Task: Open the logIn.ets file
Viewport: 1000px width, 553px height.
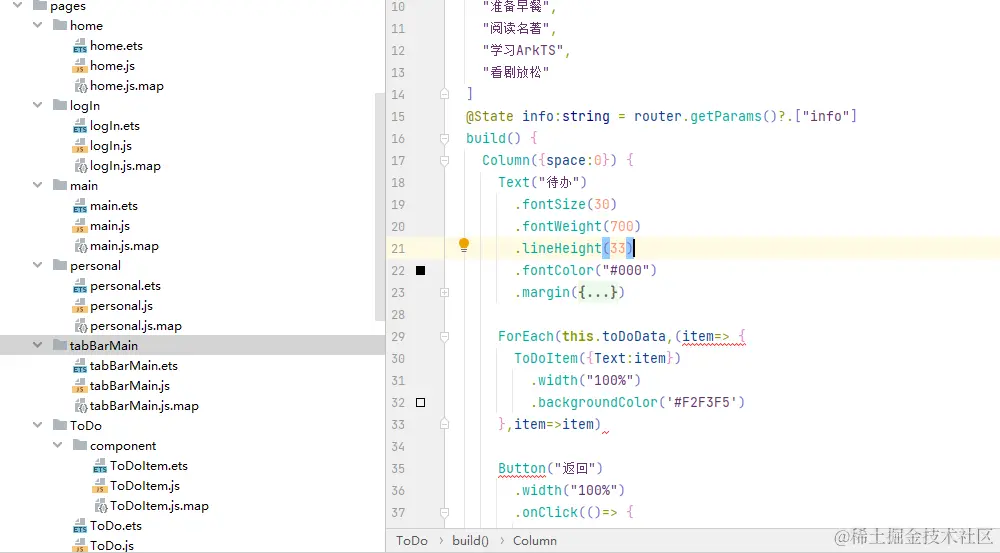Action: click(115, 126)
